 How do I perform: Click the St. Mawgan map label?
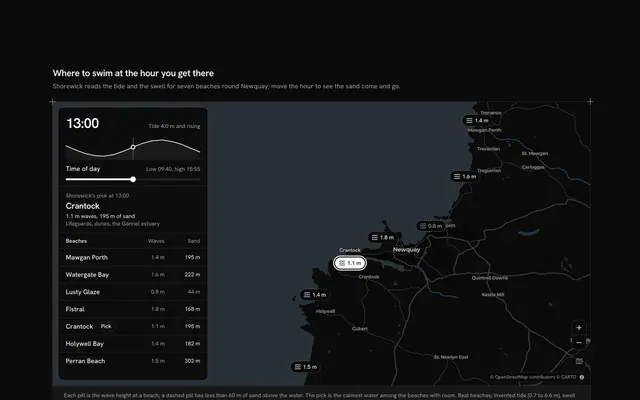(x=535, y=153)
